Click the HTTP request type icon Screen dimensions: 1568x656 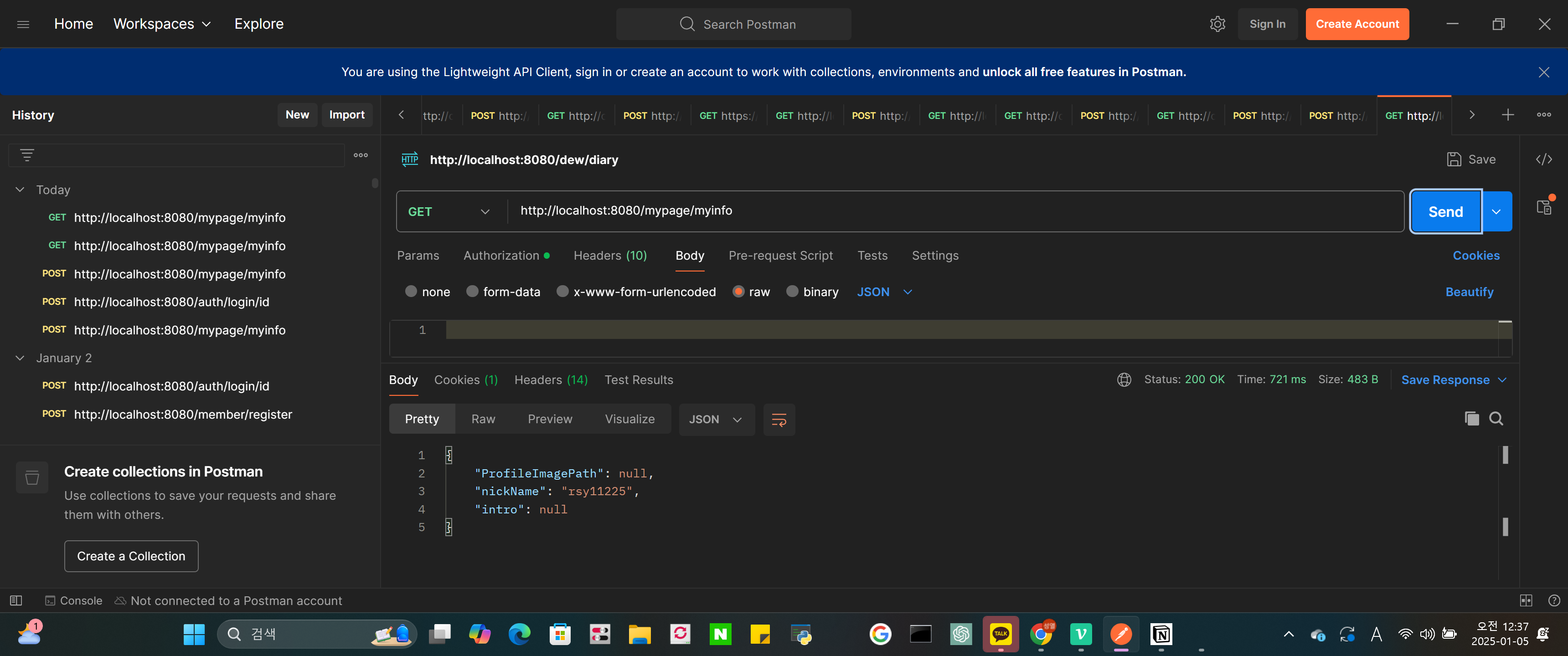coord(410,159)
